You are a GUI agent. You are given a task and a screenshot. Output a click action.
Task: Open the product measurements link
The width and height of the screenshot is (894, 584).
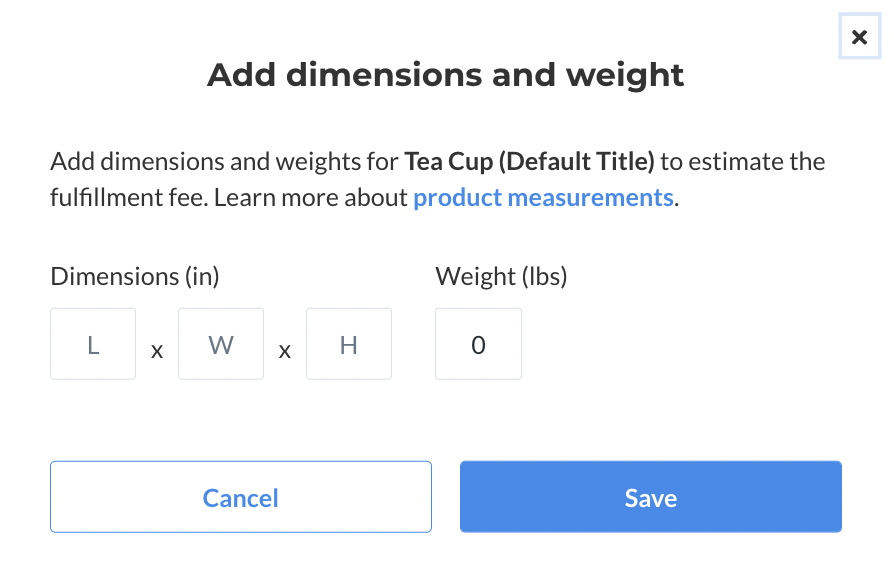click(543, 197)
